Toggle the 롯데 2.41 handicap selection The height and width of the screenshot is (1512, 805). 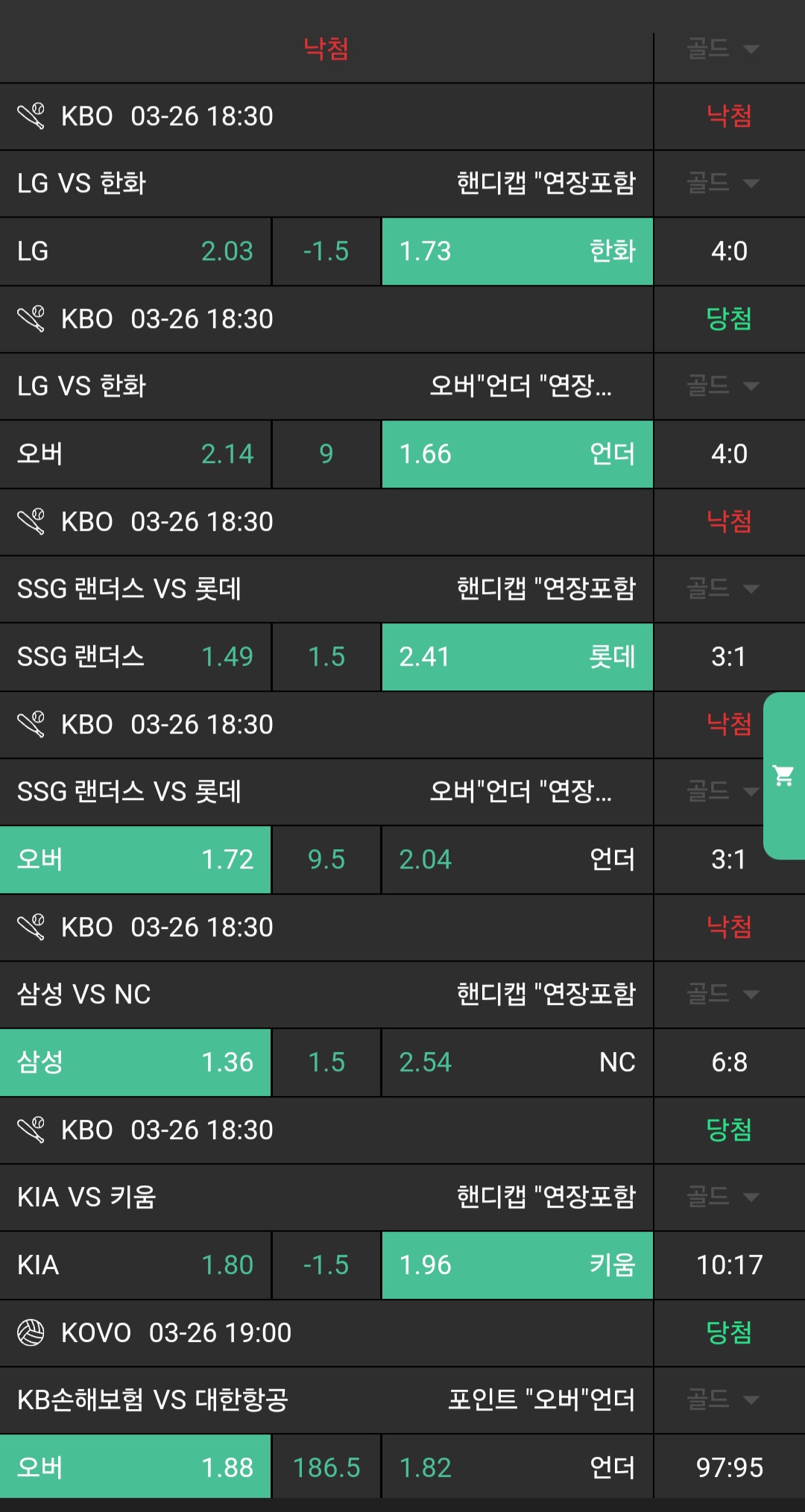517,657
